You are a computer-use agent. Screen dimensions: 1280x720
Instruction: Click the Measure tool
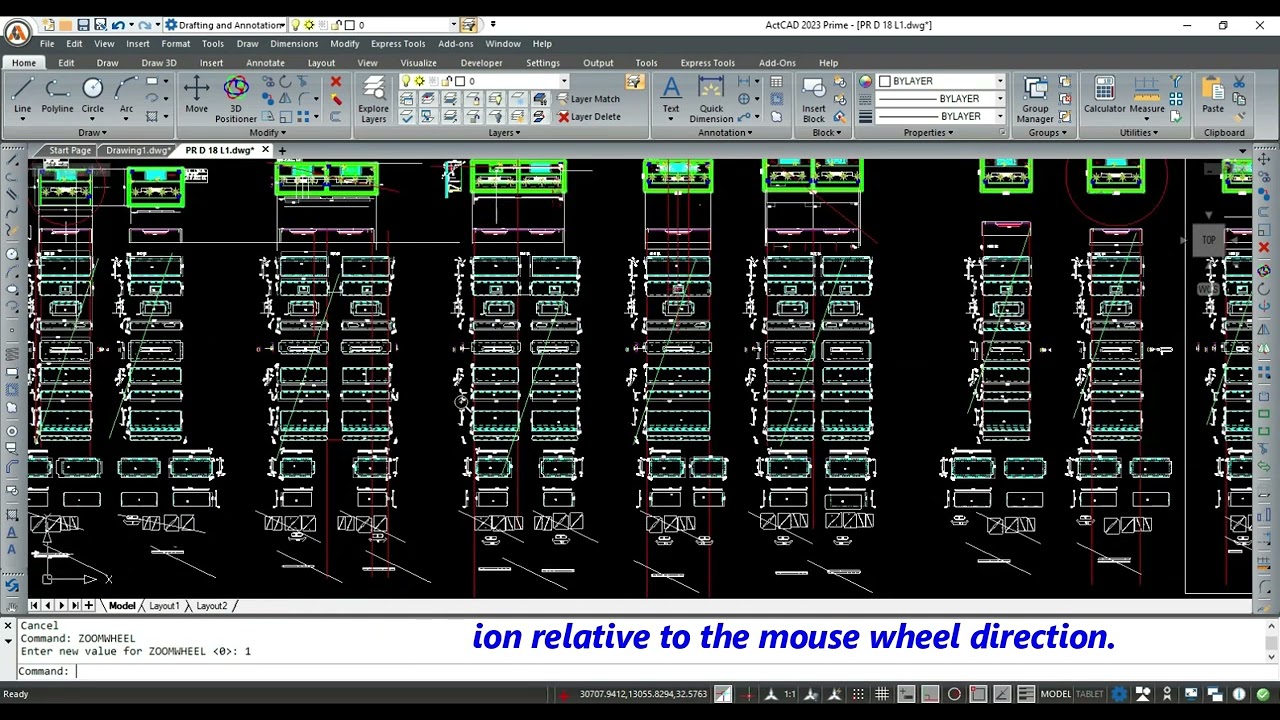(1146, 96)
